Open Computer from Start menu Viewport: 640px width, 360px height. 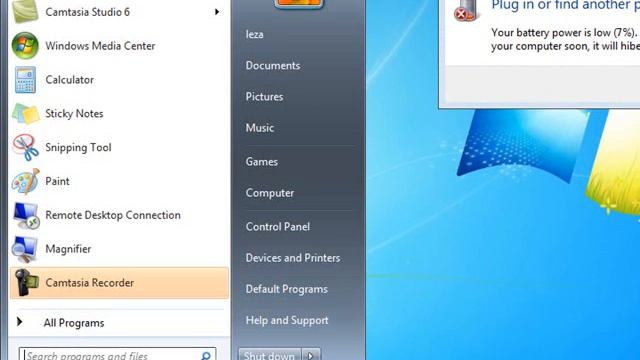(x=270, y=193)
